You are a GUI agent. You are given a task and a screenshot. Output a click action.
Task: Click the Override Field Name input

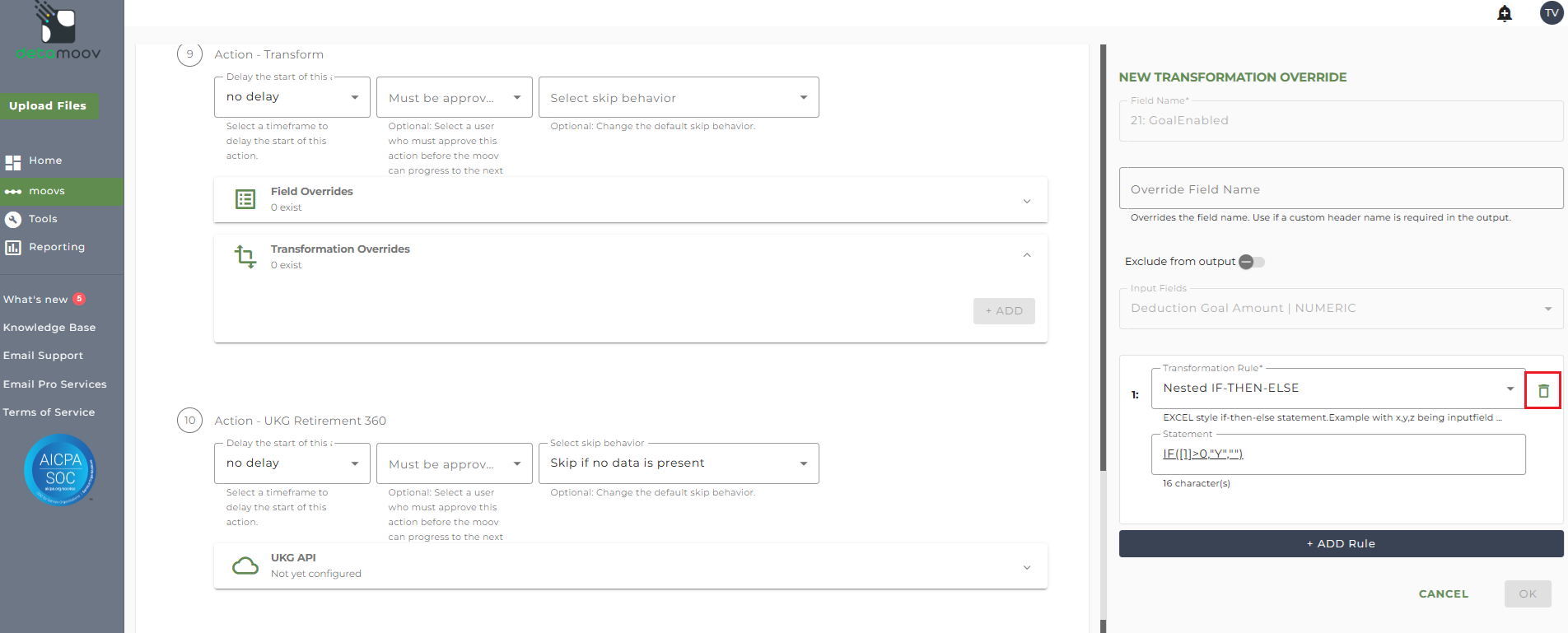[1340, 189]
